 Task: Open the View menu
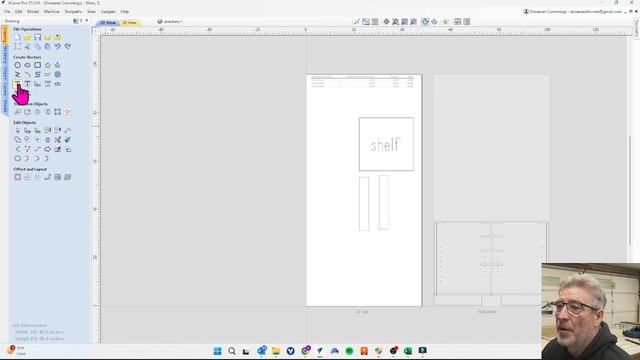tap(91, 11)
